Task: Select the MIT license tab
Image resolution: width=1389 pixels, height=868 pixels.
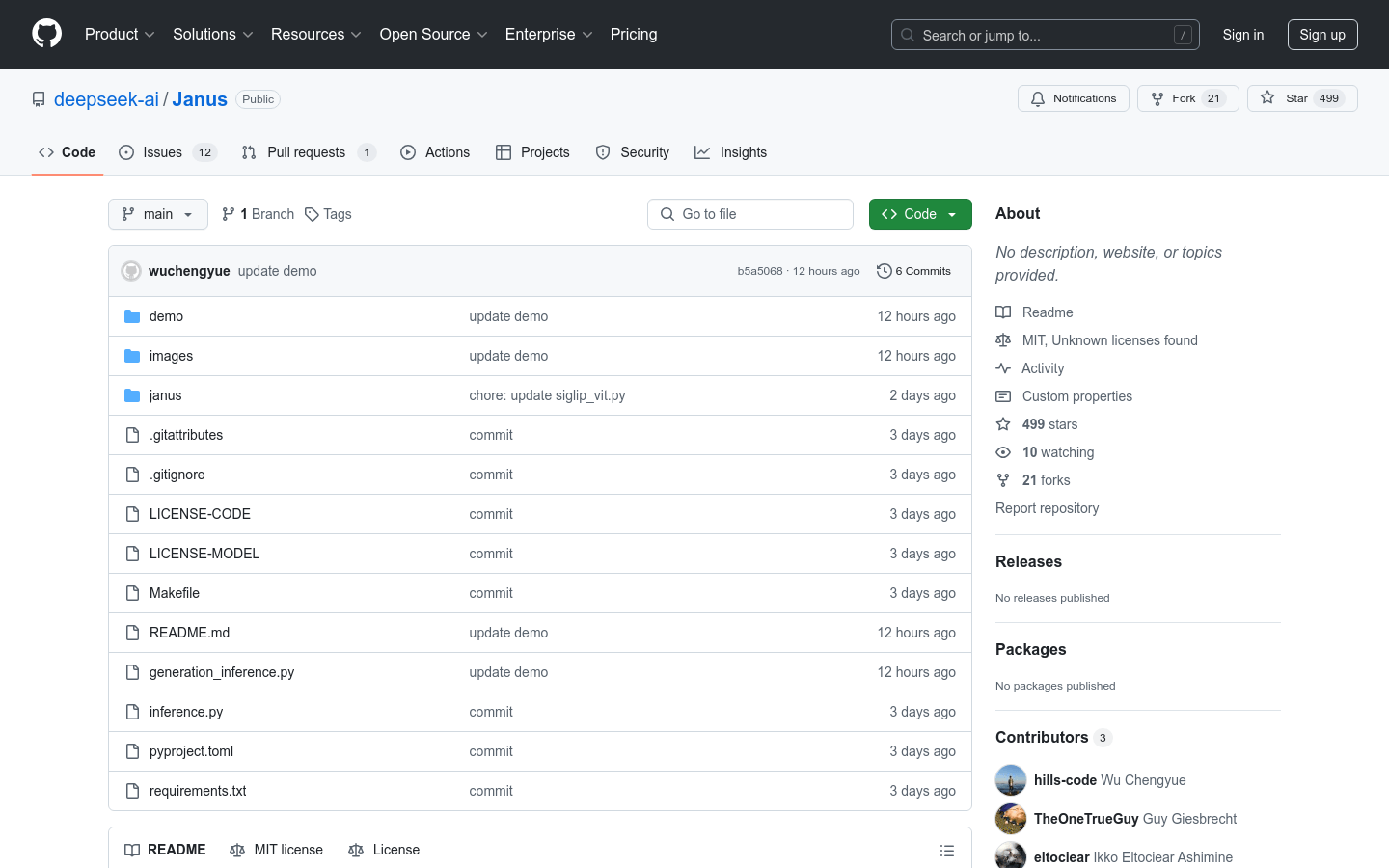Action: pos(277,850)
